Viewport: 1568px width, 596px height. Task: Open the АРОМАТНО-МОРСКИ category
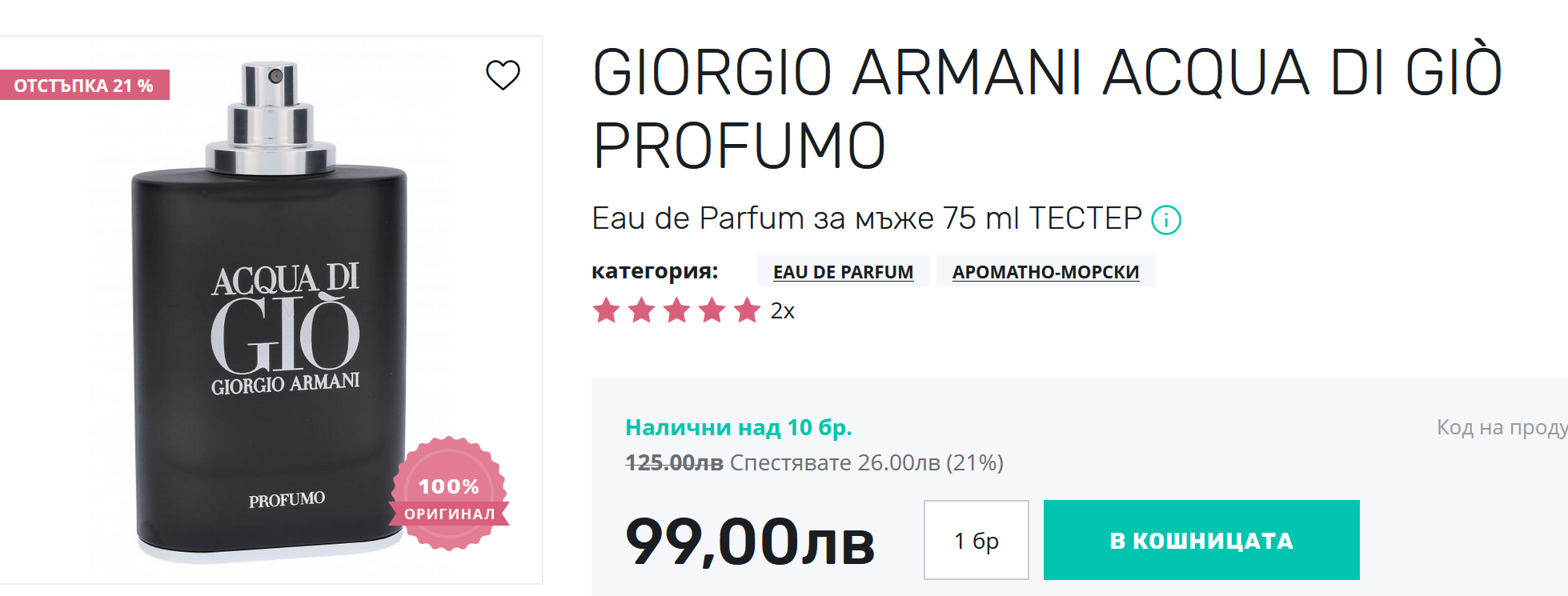coord(1045,272)
